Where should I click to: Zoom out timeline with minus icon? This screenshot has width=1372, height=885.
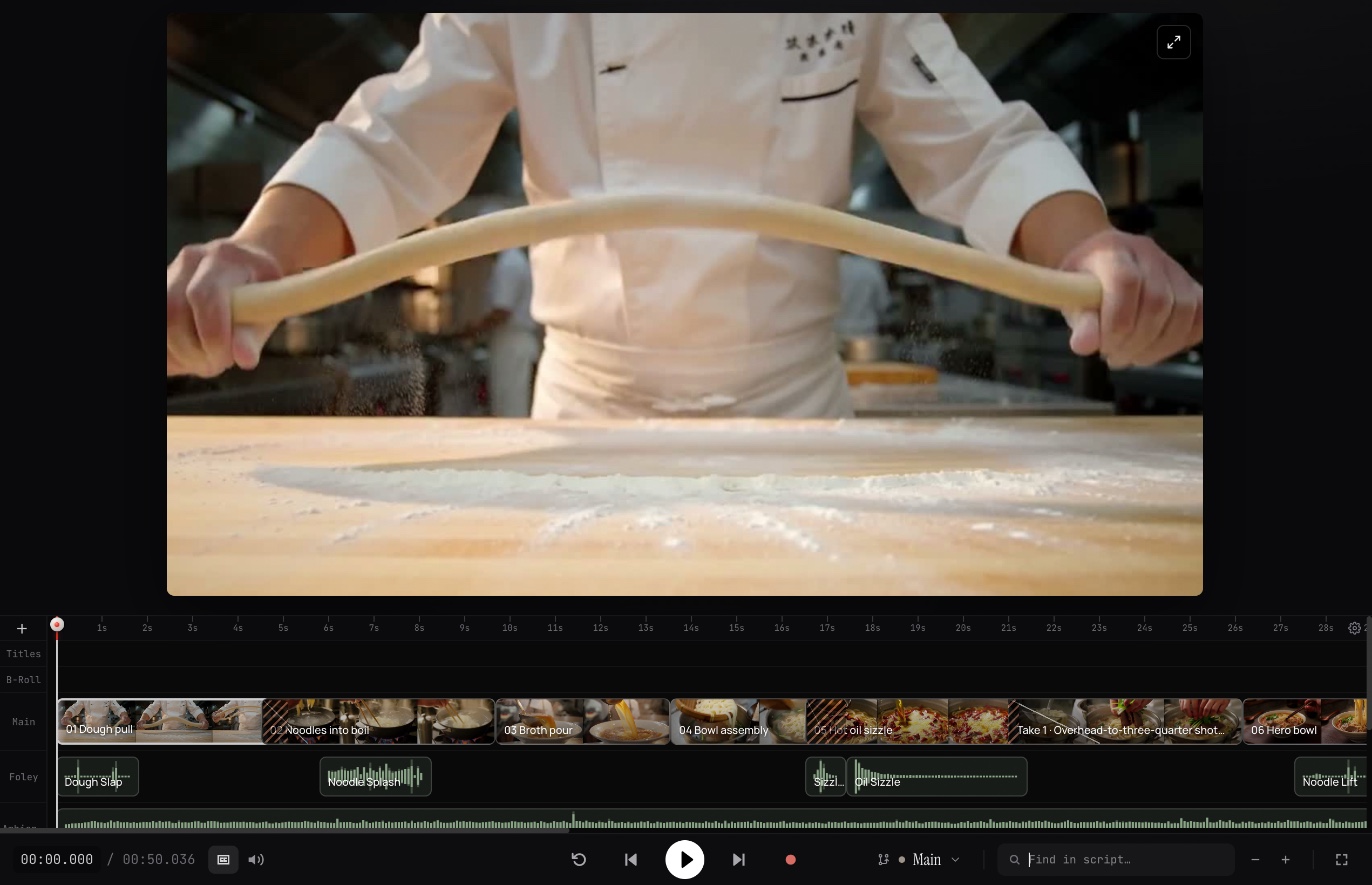point(1255,859)
